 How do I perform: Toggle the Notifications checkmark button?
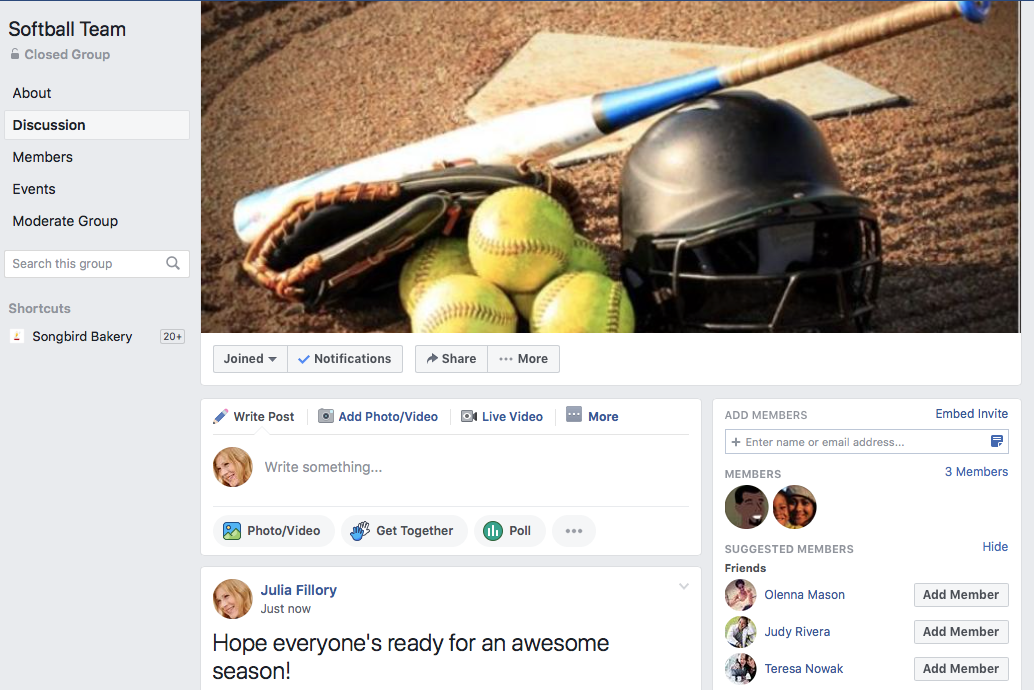(x=345, y=359)
